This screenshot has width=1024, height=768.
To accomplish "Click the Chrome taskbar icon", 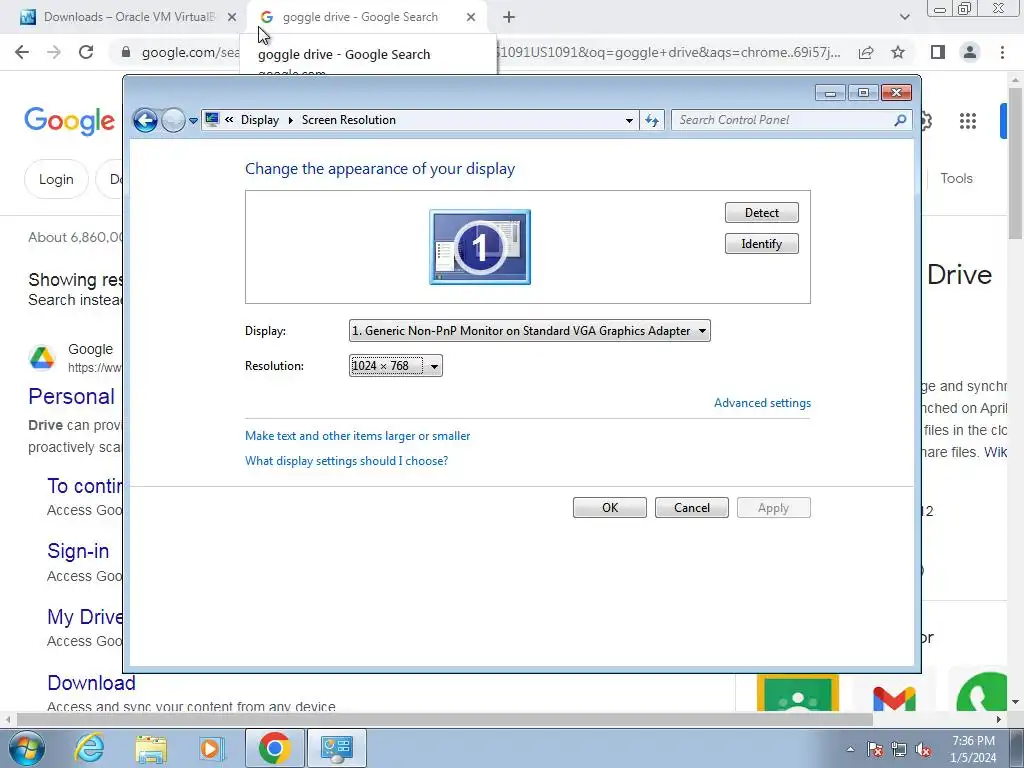I will pyautogui.click(x=275, y=748).
